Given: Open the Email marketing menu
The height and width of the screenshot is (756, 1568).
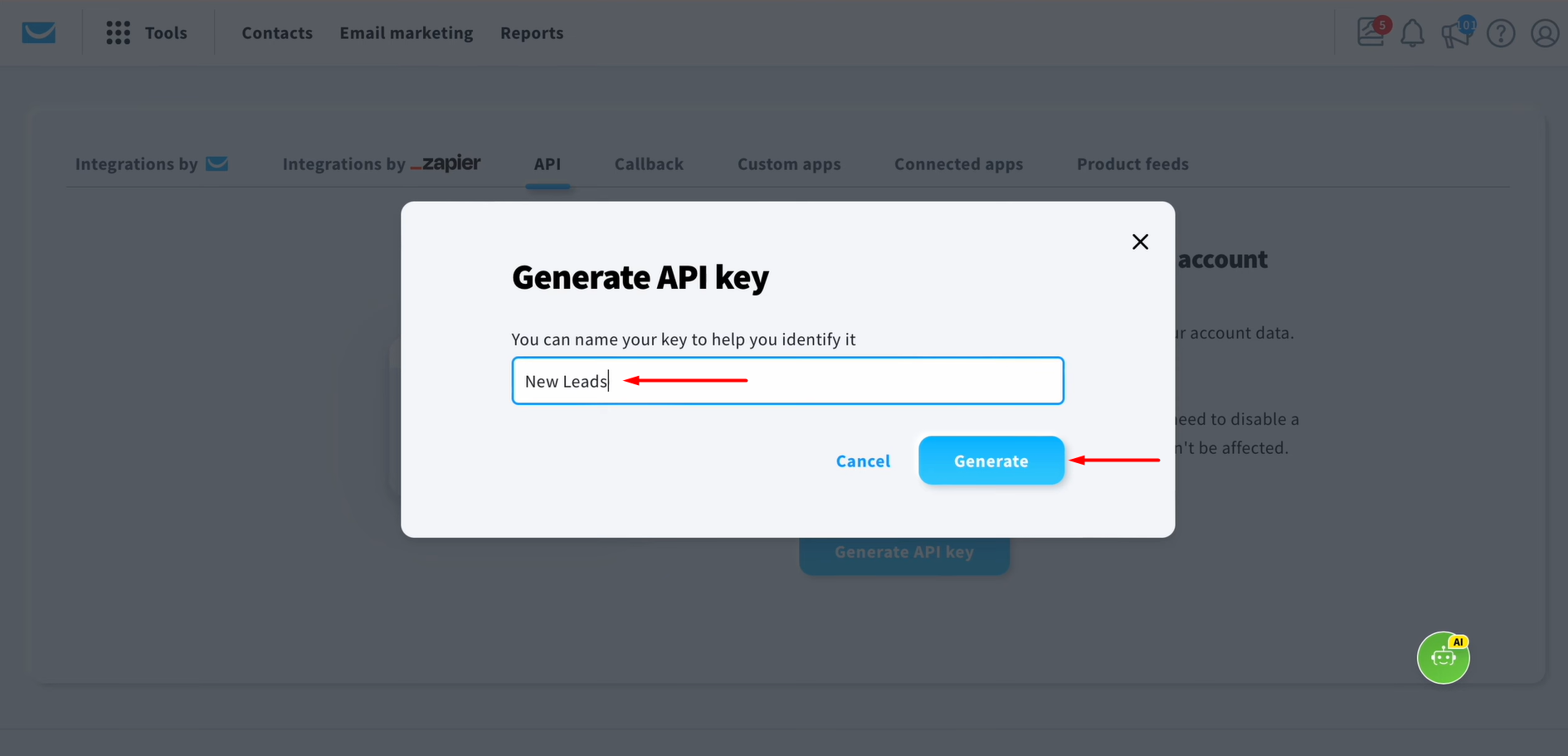Looking at the screenshot, I should [406, 33].
